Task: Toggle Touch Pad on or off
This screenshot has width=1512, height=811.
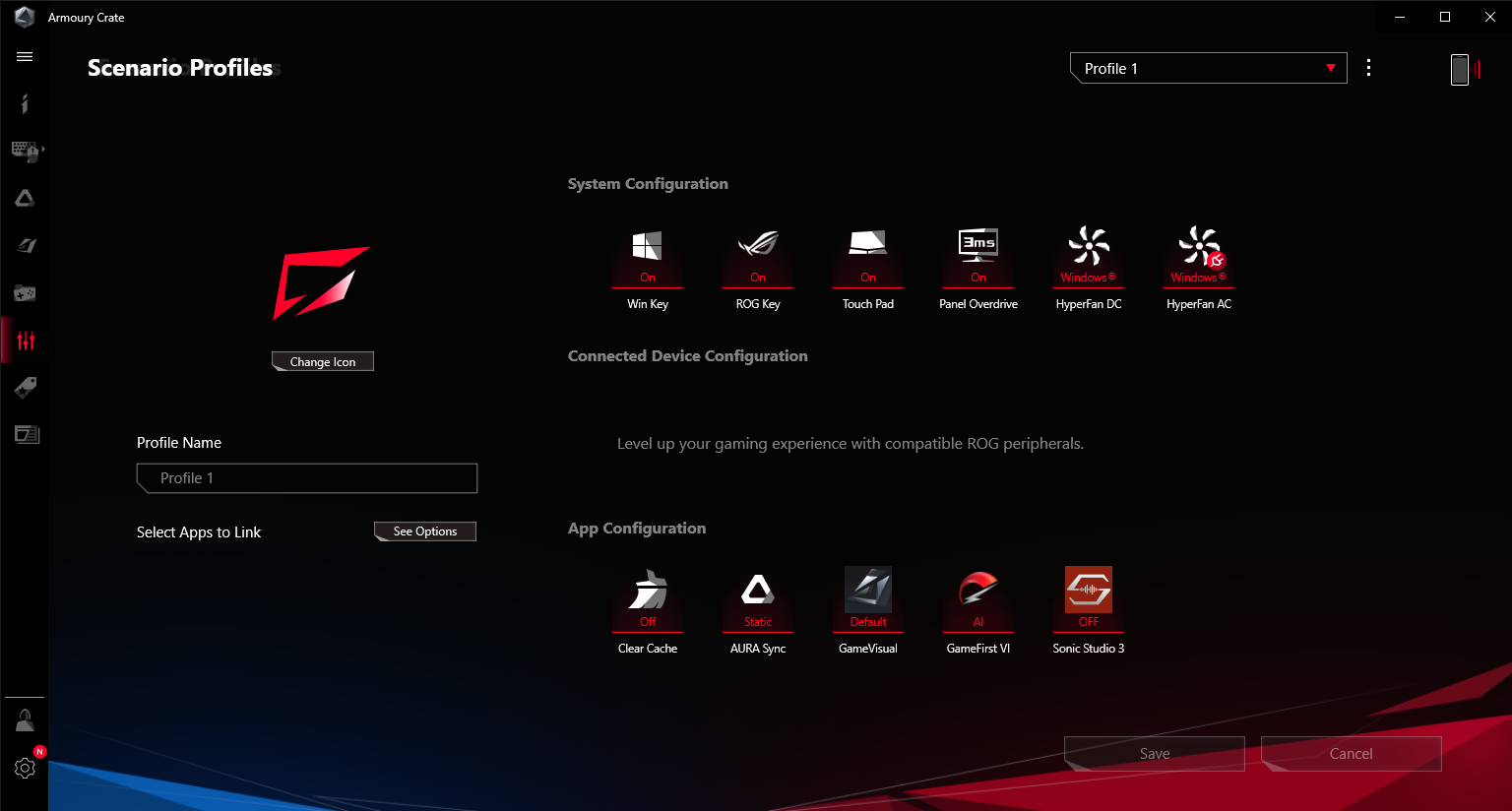Action: click(868, 258)
